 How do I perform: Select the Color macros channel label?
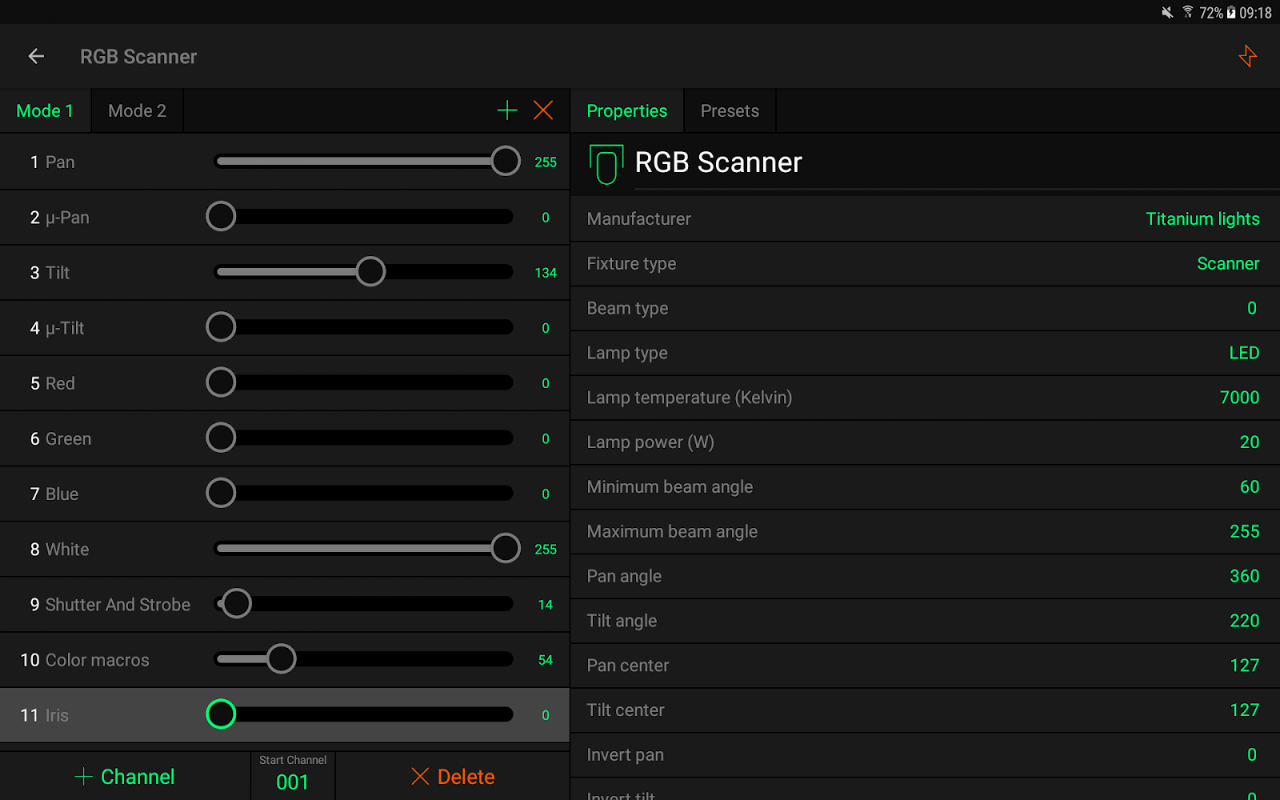97,660
